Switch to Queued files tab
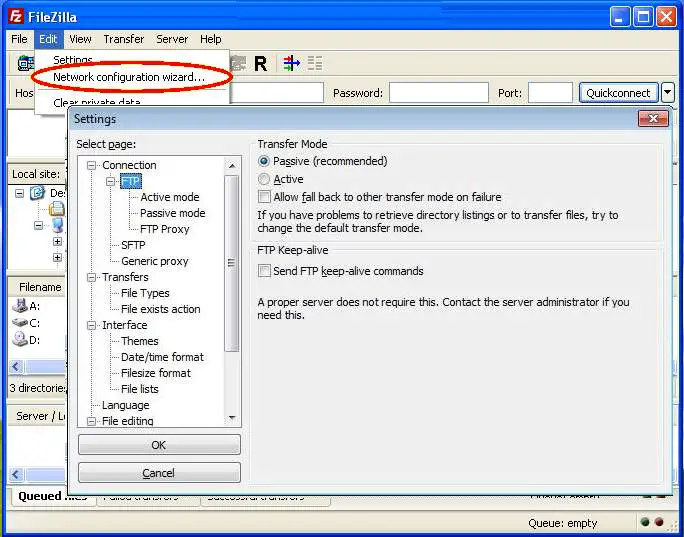The width and height of the screenshot is (684, 537). coord(52,496)
